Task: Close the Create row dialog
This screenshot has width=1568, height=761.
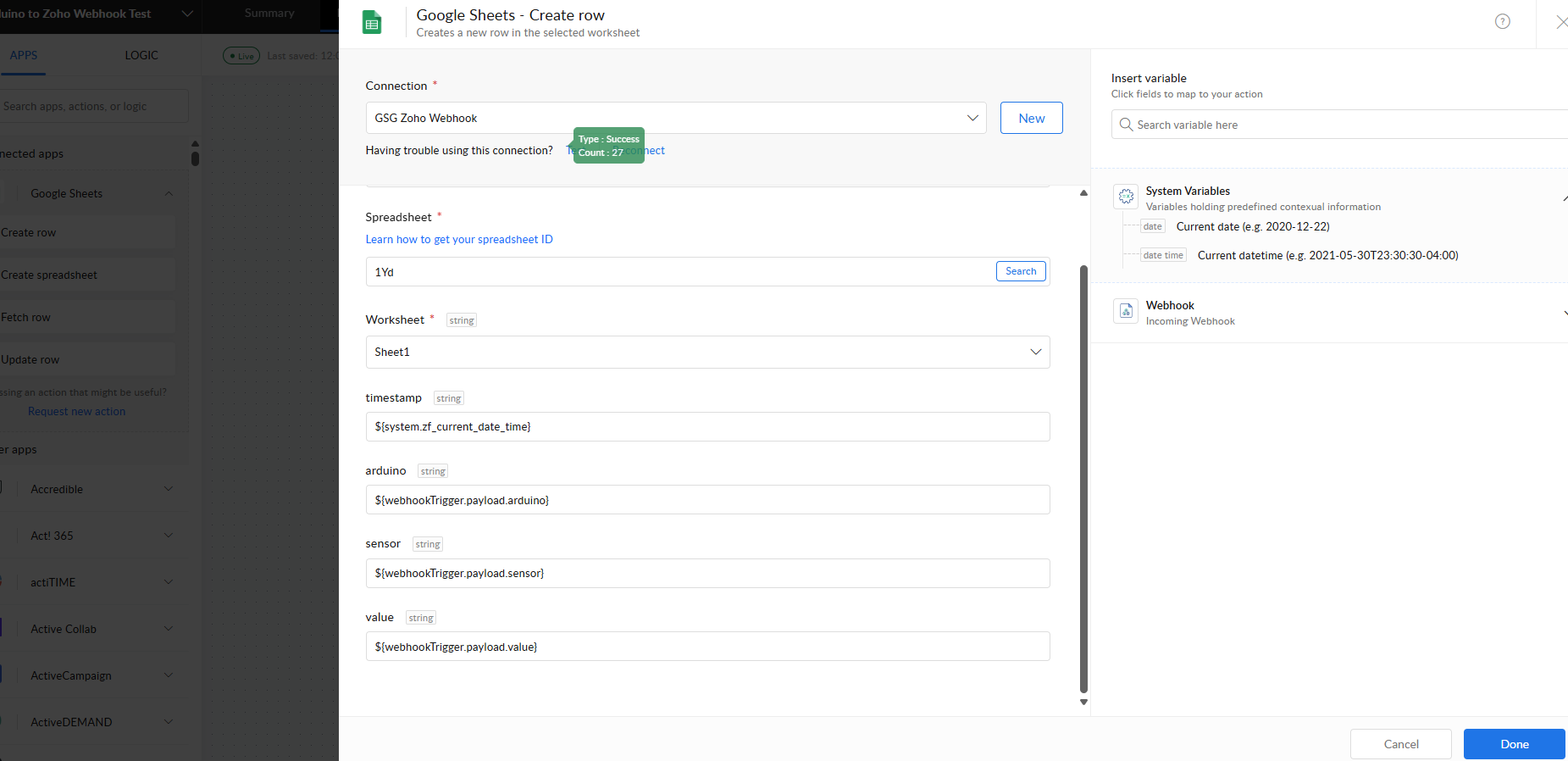Action: (1561, 22)
